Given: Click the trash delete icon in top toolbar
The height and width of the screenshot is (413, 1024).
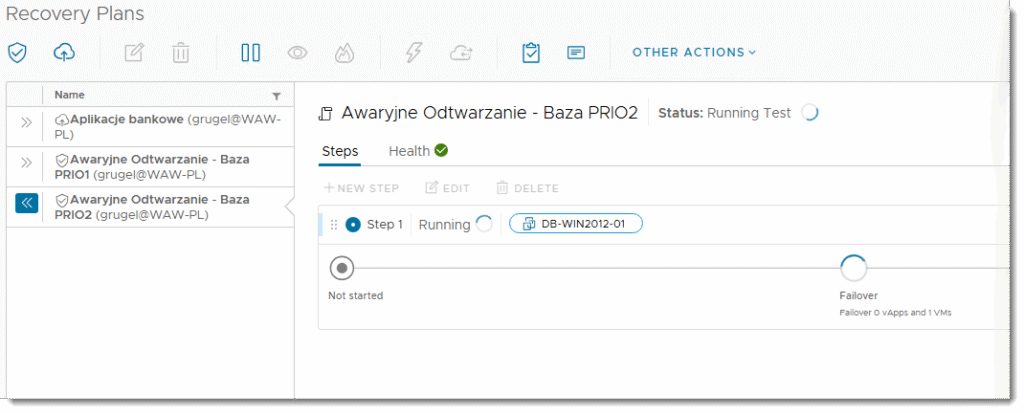Looking at the screenshot, I should (x=180, y=52).
